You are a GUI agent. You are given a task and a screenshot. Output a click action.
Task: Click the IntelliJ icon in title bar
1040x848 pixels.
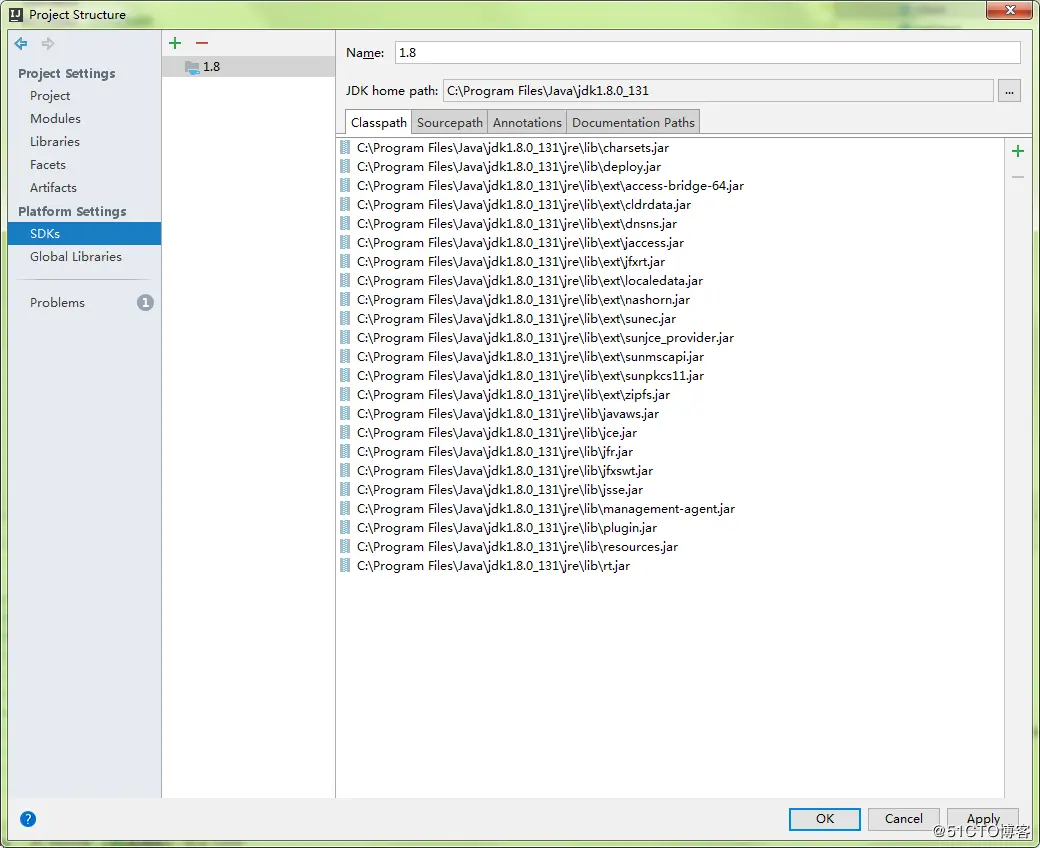16,15
